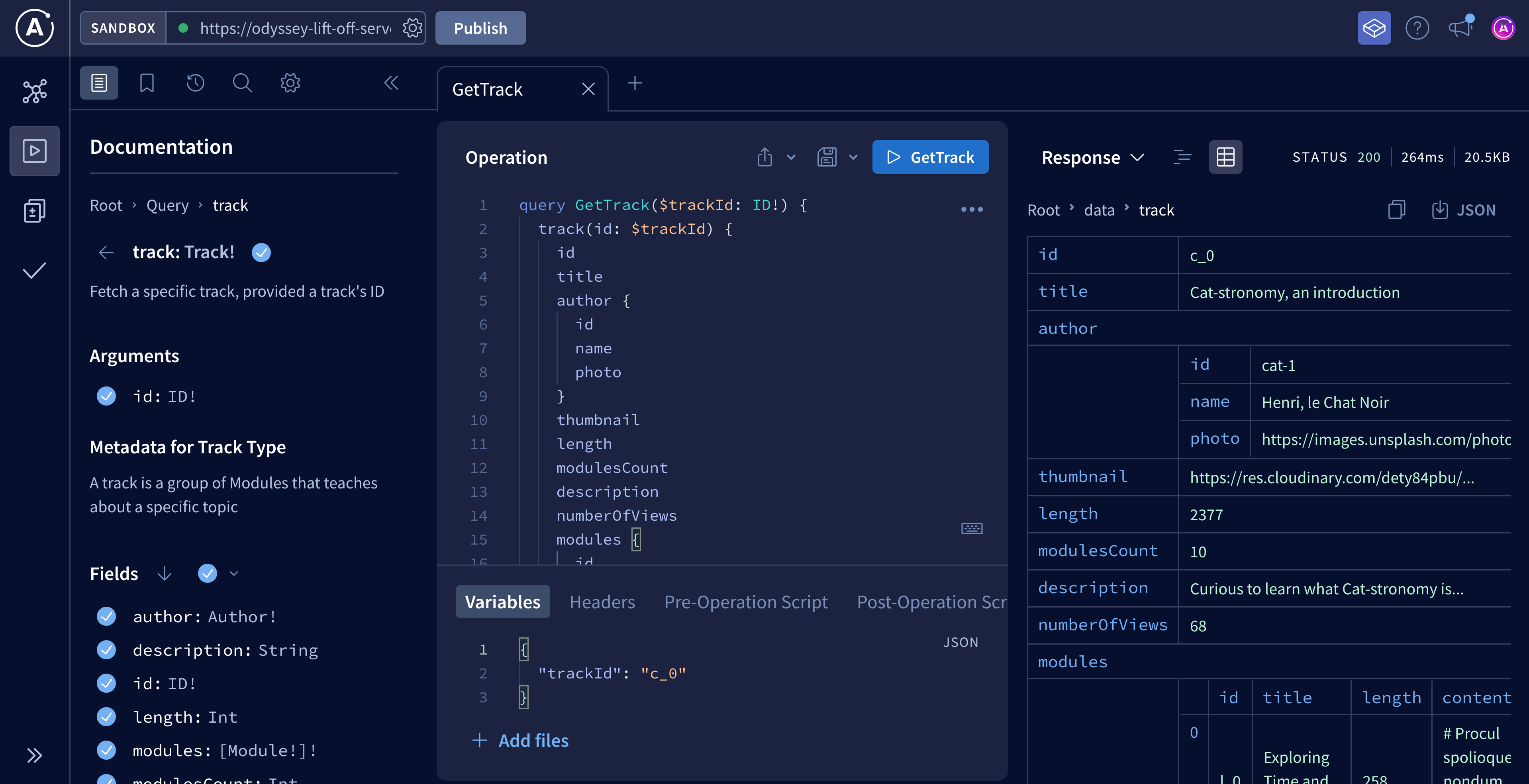Screen dimensions: 1529x784
Task: Copy the response with copy icon
Action: (1397, 210)
